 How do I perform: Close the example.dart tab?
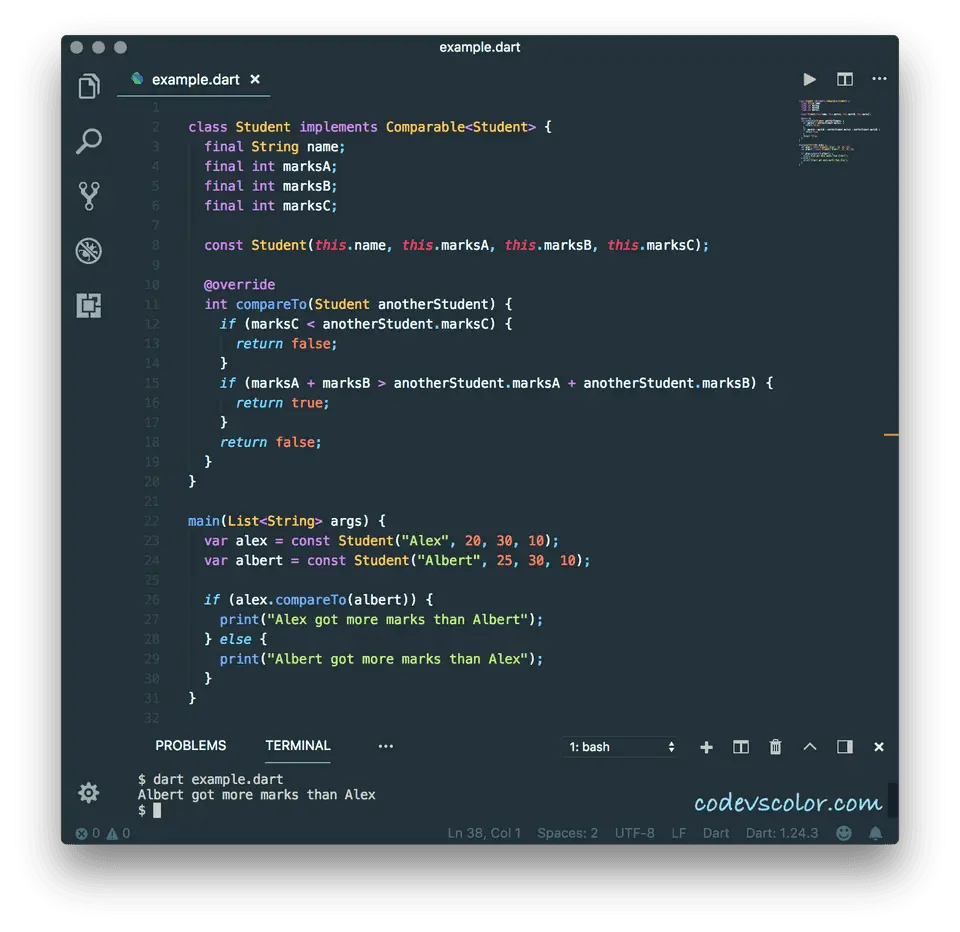coord(255,79)
